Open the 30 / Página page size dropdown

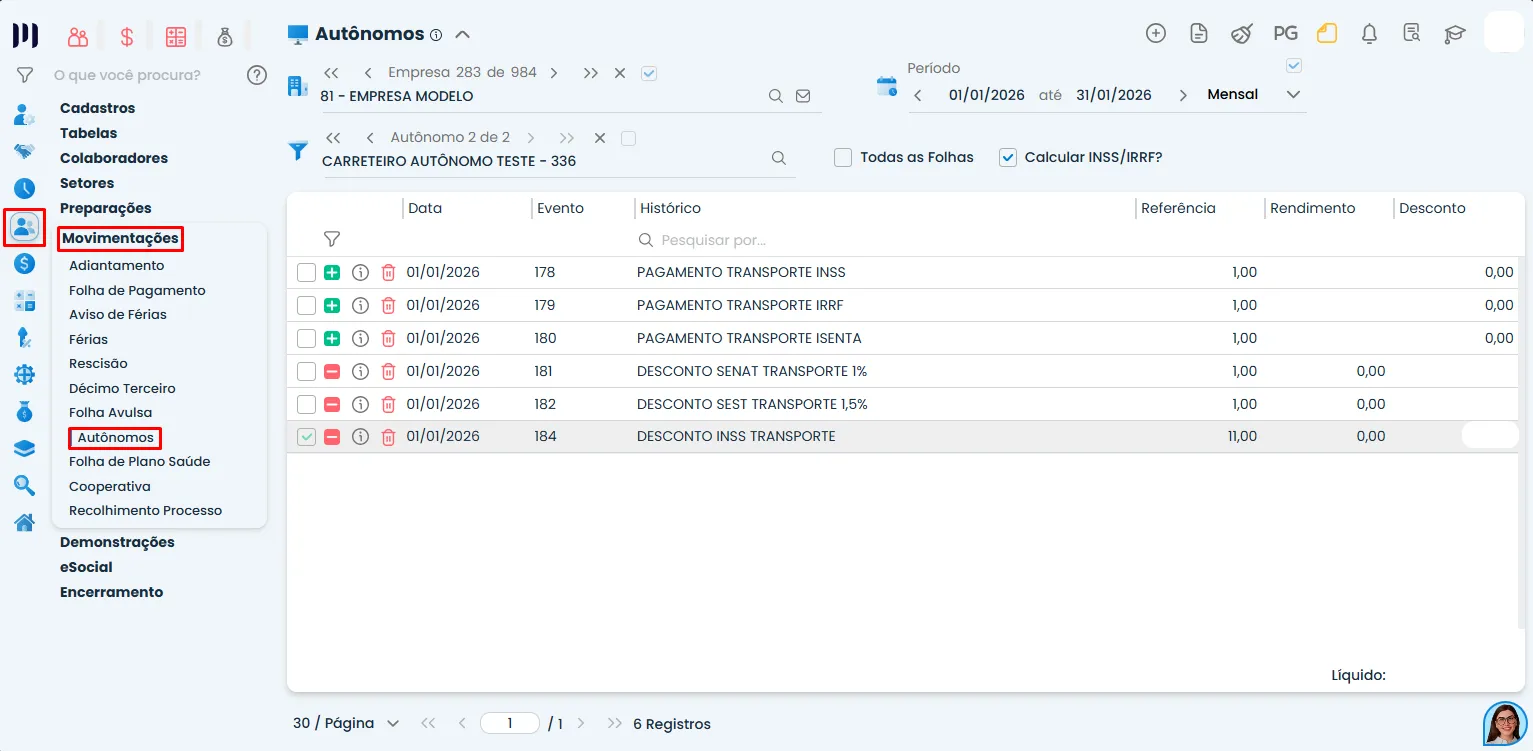point(346,723)
